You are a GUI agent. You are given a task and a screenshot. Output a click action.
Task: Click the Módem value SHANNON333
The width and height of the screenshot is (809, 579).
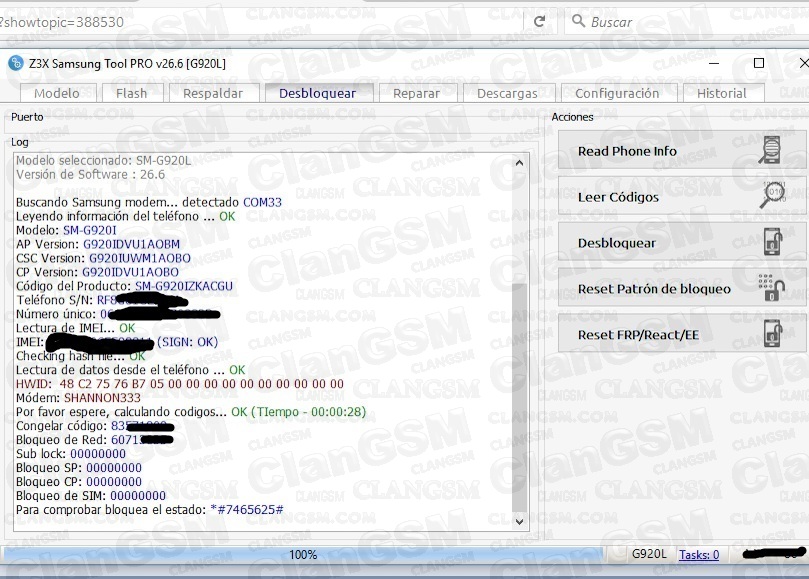[102, 397]
